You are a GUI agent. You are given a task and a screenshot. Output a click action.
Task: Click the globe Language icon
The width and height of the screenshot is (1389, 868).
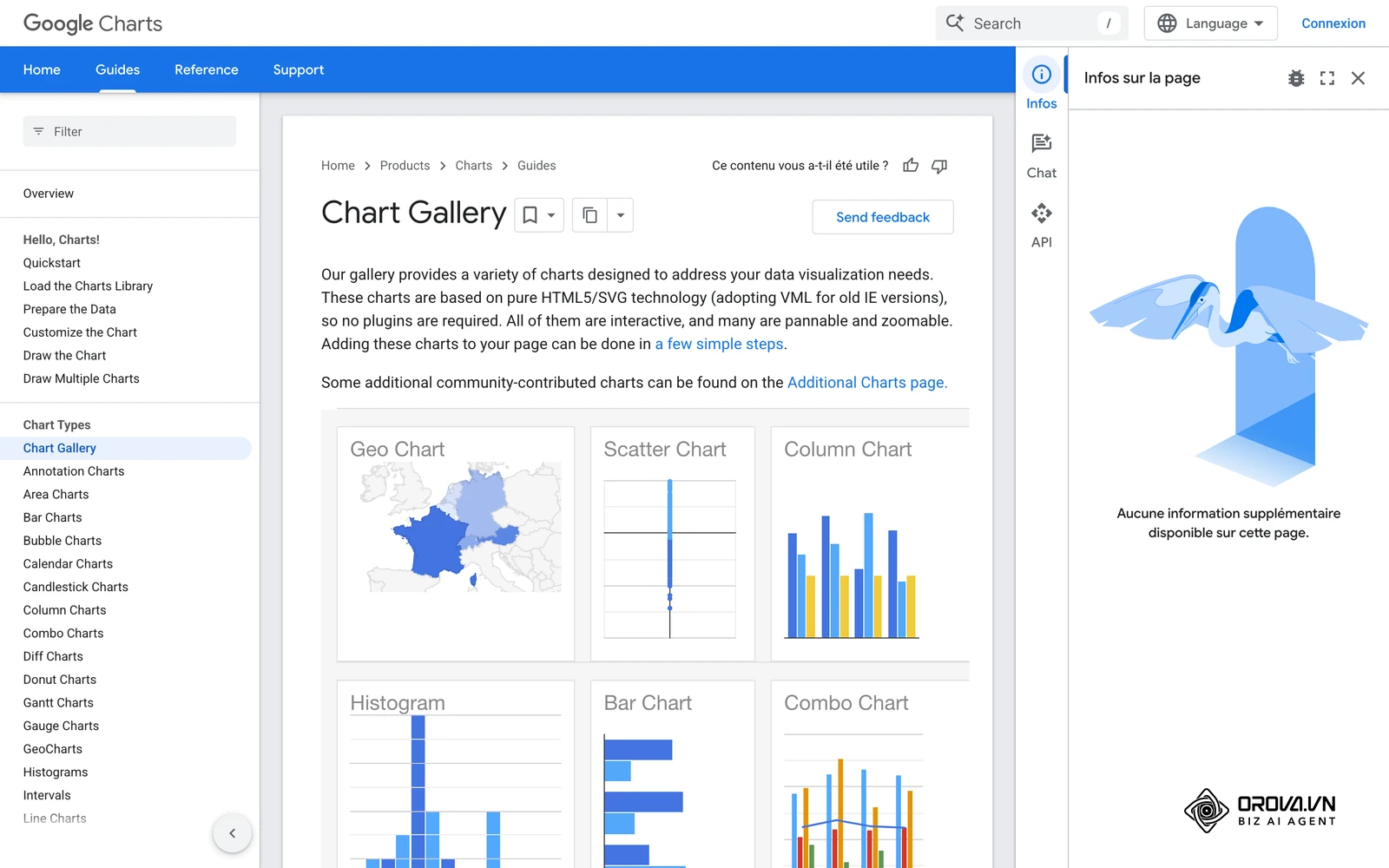(1168, 23)
